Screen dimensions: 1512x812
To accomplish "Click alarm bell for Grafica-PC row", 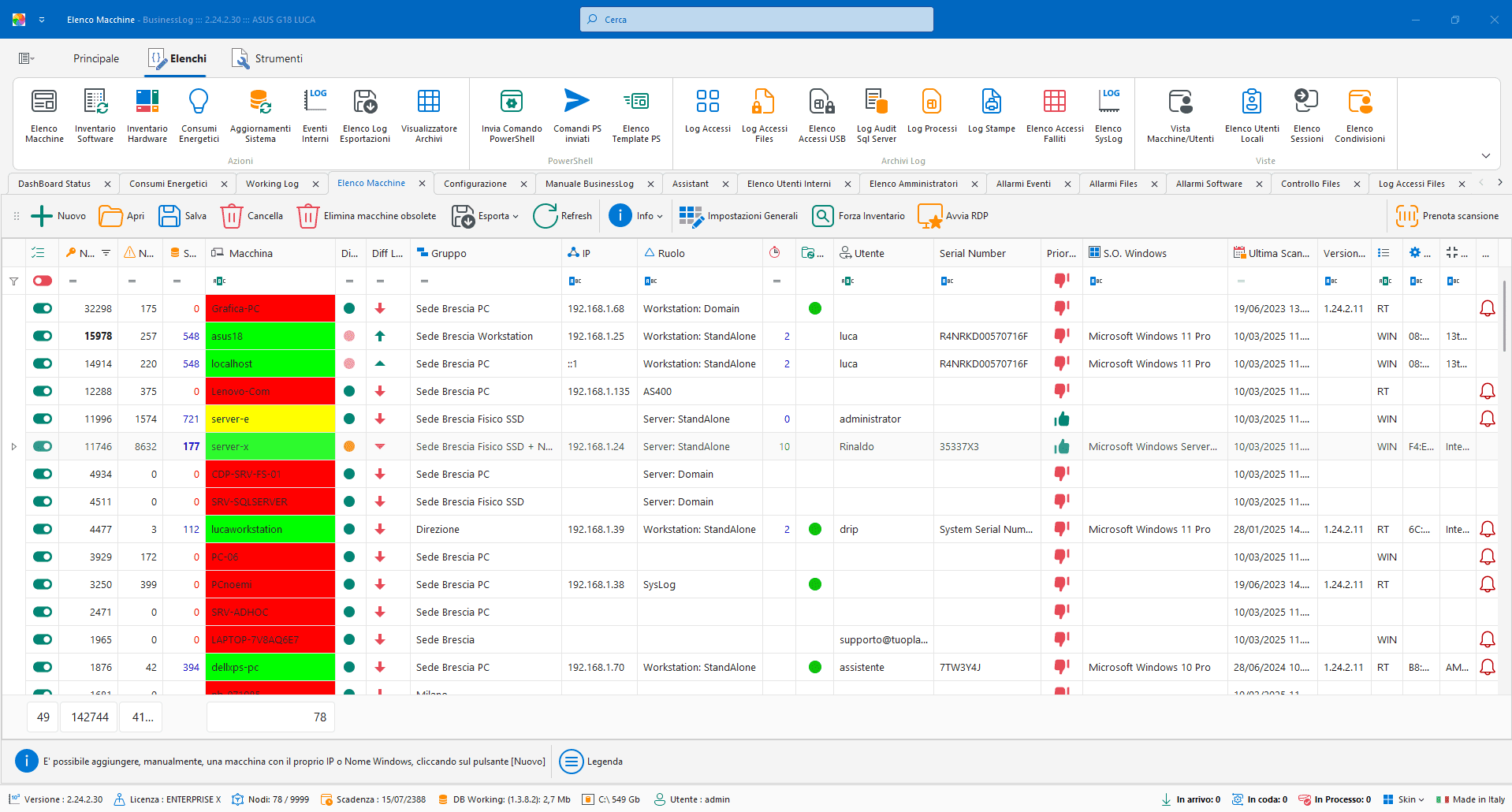I will click(x=1487, y=308).
